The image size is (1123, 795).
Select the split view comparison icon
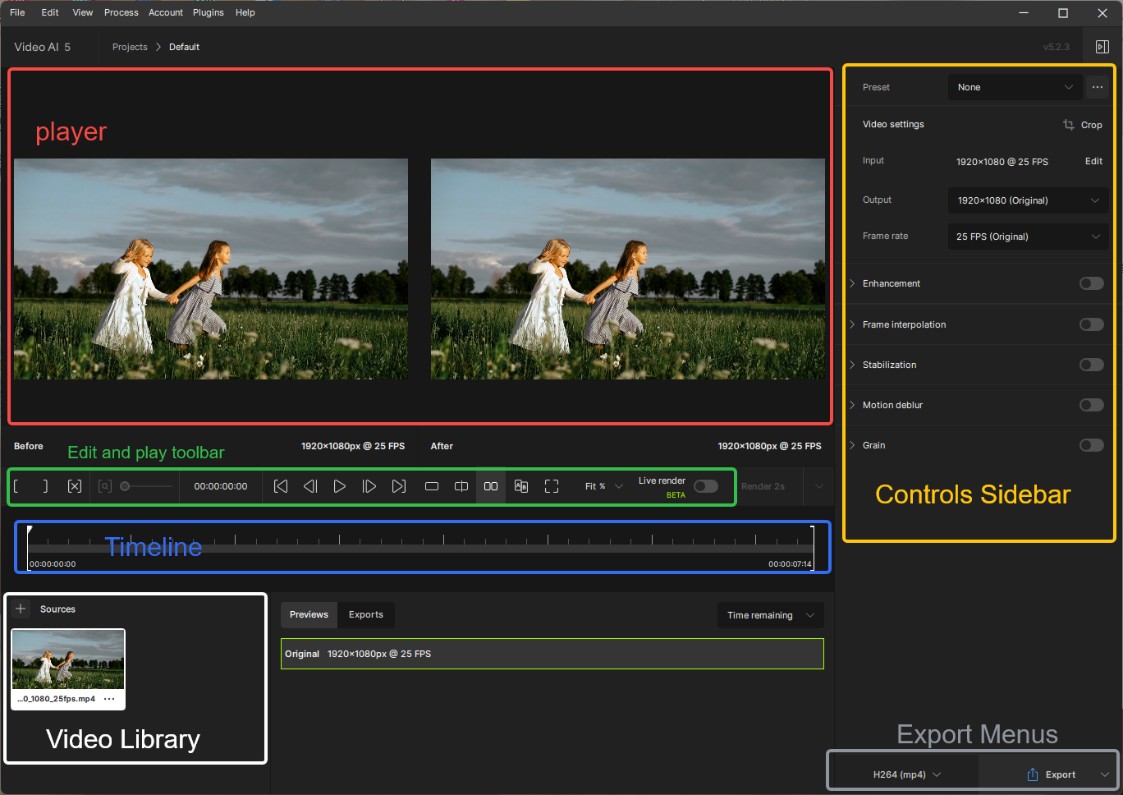461,486
